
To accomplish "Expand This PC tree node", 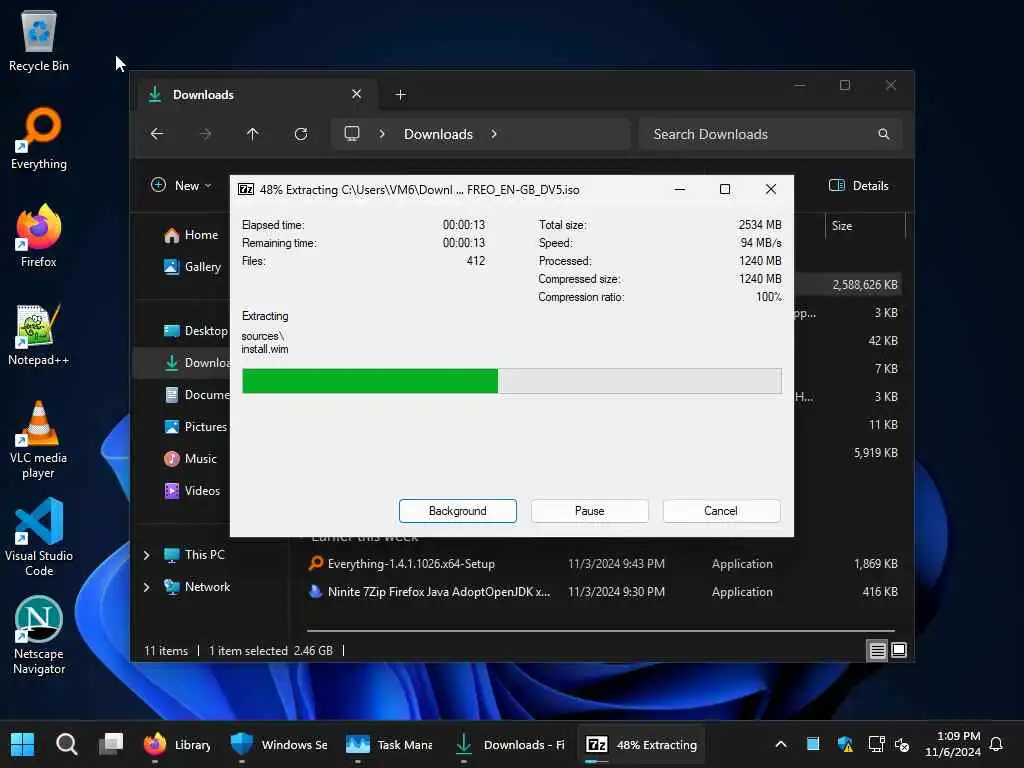I will click(x=146, y=554).
